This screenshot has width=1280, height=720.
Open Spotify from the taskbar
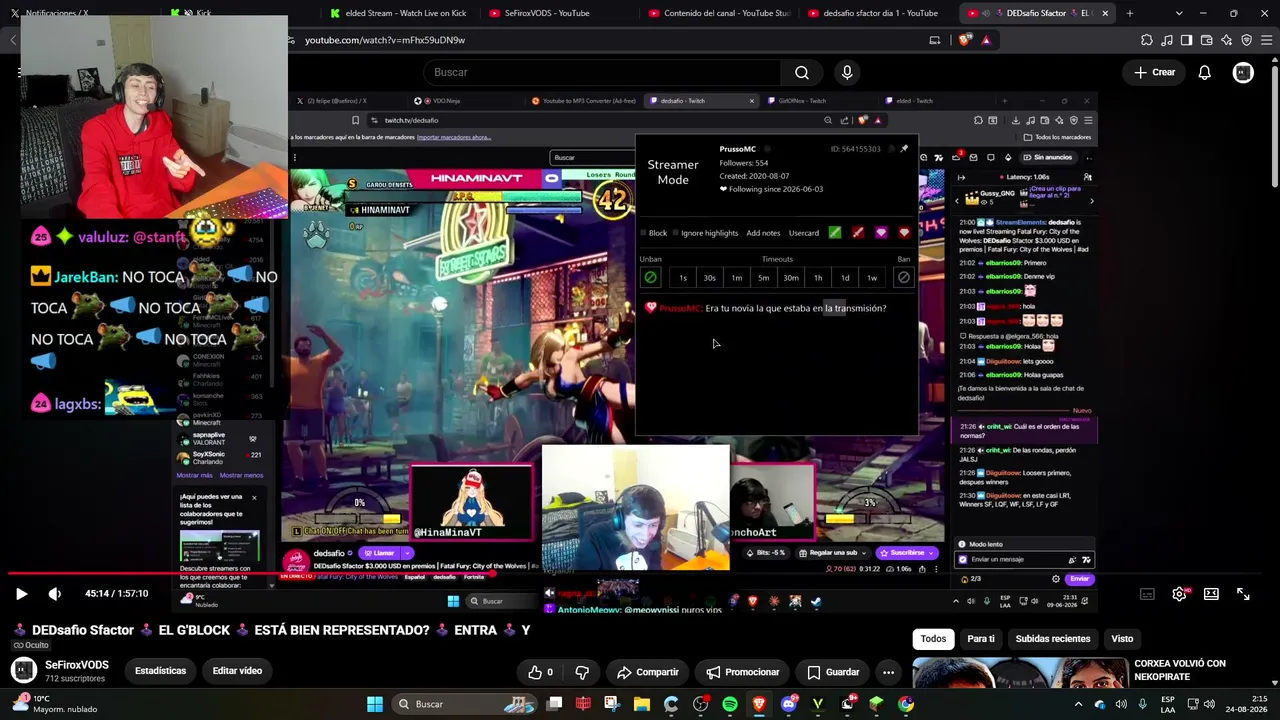tap(730, 704)
